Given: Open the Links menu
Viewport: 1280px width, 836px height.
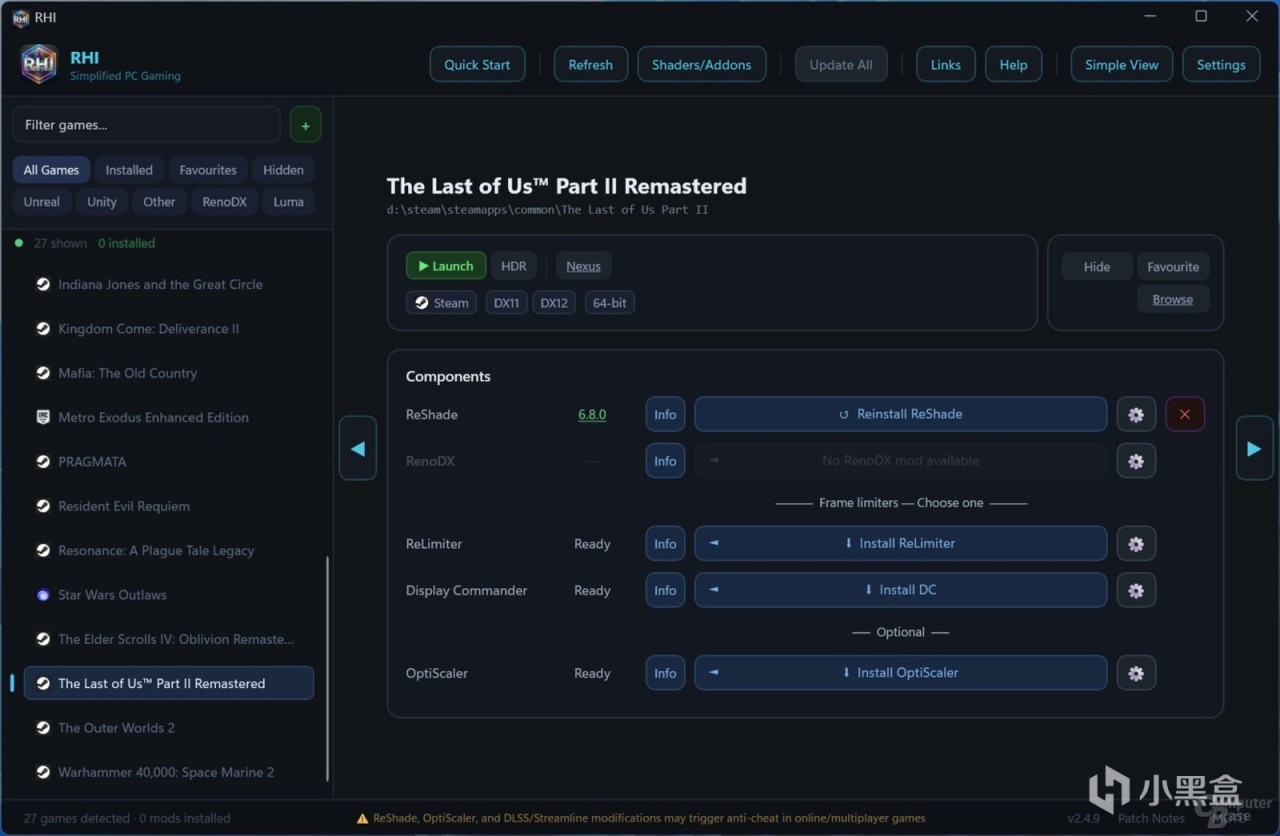Looking at the screenshot, I should pyautogui.click(x=945, y=64).
